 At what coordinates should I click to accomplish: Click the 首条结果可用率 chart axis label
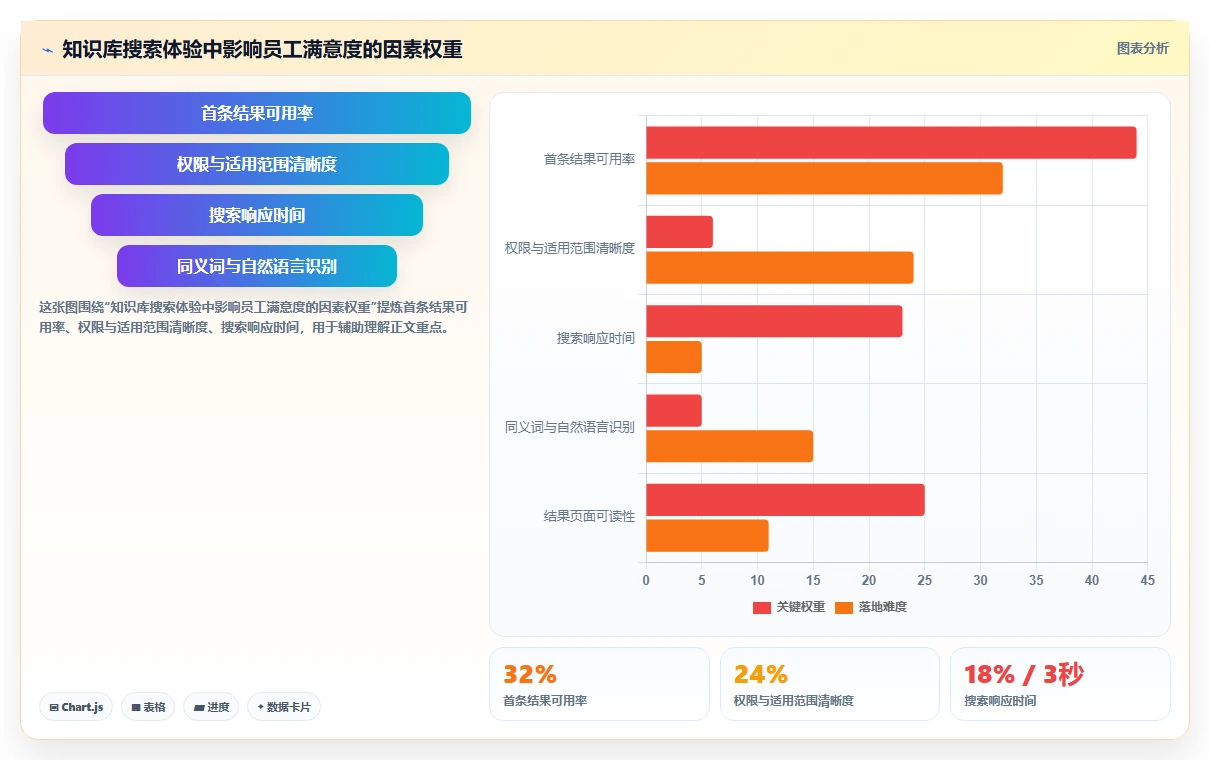point(589,159)
